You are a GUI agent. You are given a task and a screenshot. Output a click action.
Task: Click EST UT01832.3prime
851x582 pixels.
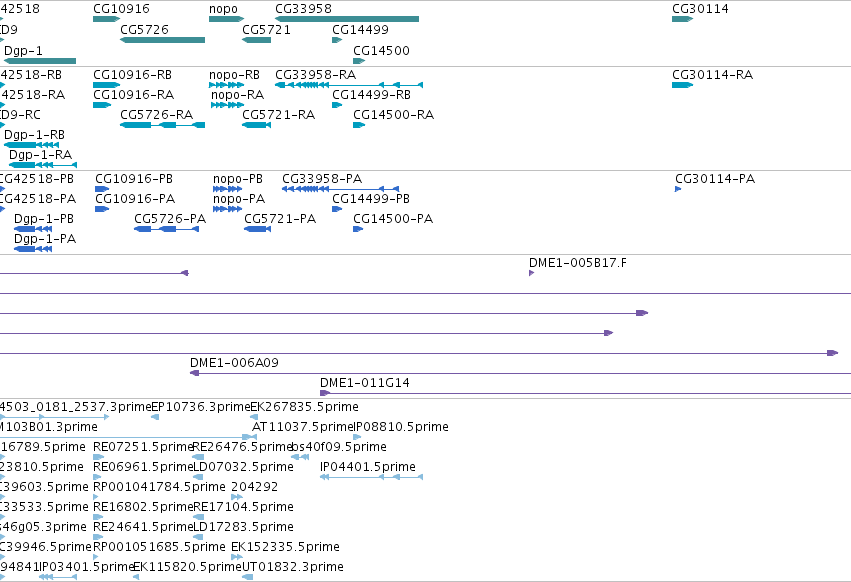point(247,577)
